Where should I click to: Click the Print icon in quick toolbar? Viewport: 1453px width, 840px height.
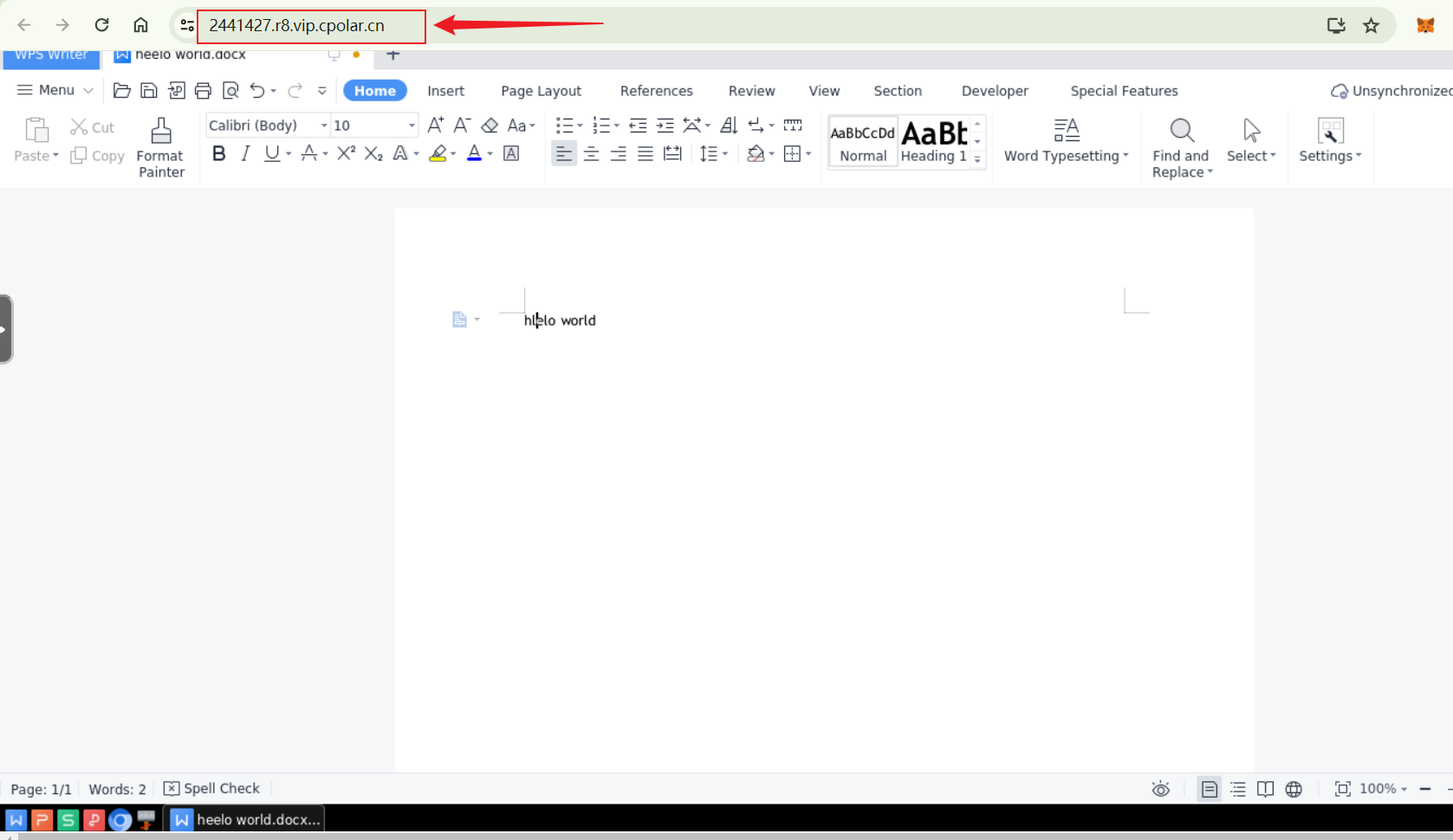[x=203, y=91]
